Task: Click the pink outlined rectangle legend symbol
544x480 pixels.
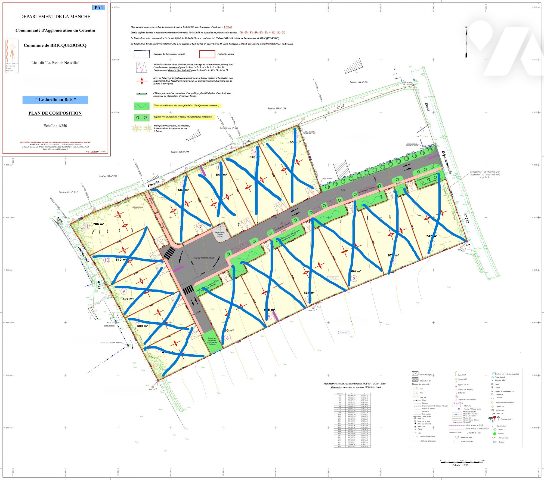Action: coord(207,54)
